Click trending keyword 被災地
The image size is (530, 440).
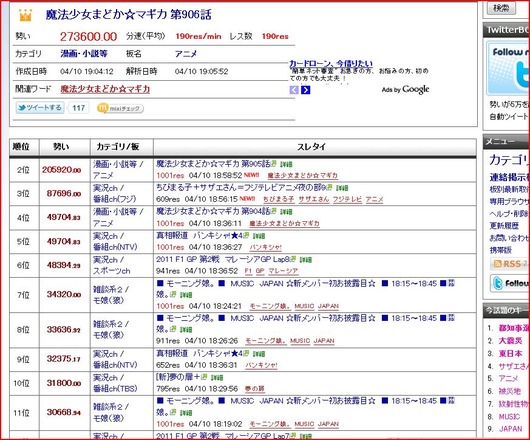(x=510, y=391)
